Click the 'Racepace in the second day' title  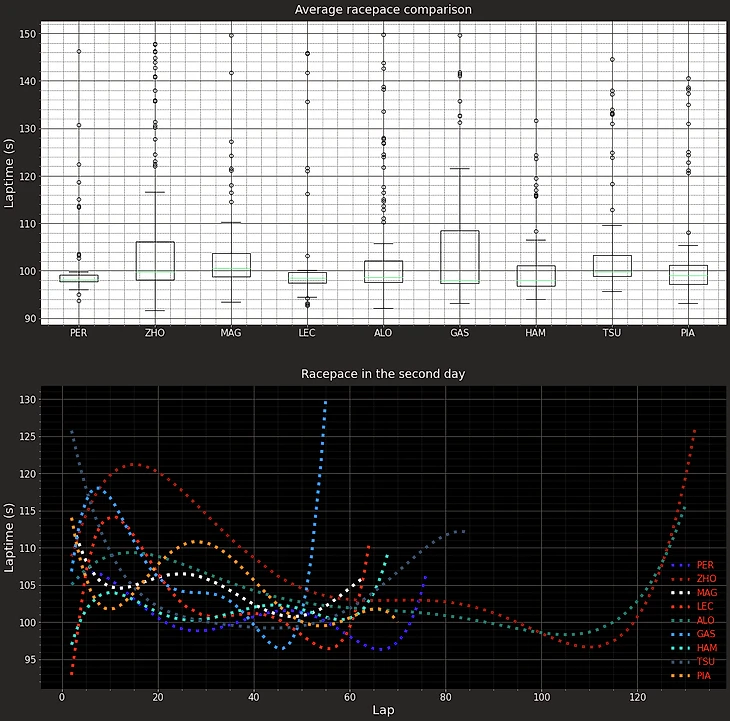pyautogui.click(x=383, y=374)
